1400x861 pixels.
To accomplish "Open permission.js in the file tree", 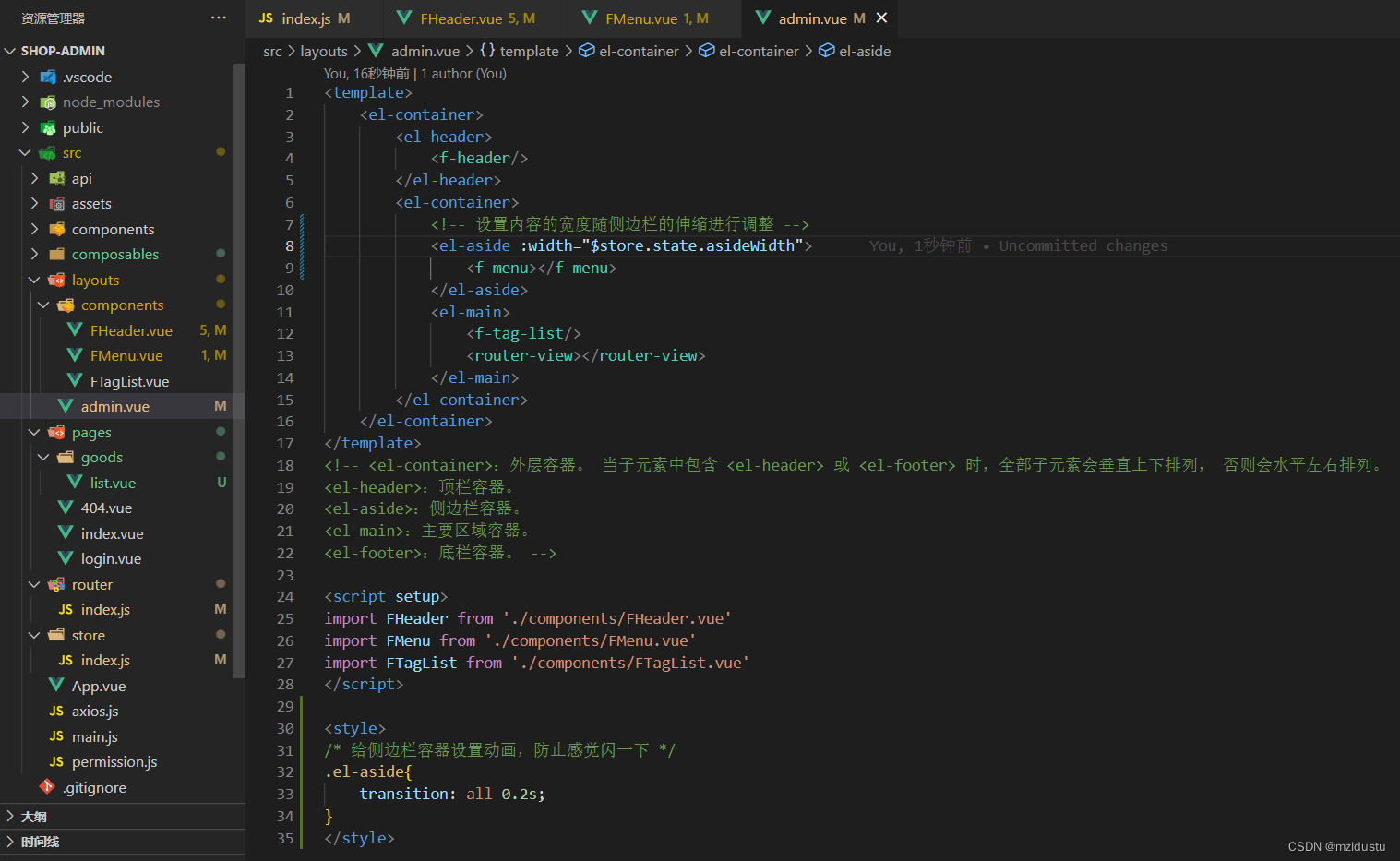I will tap(116, 762).
